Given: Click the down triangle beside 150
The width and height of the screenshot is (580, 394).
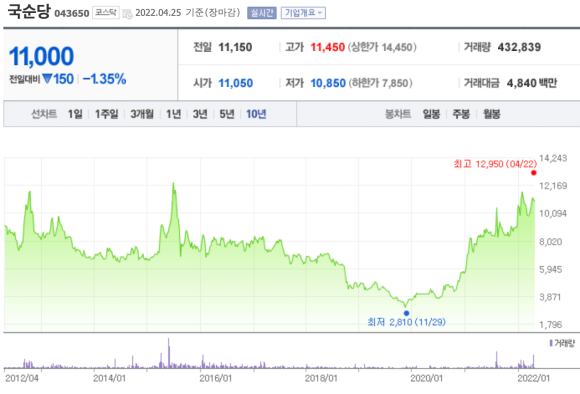Looking at the screenshot, I should (47, 78).
